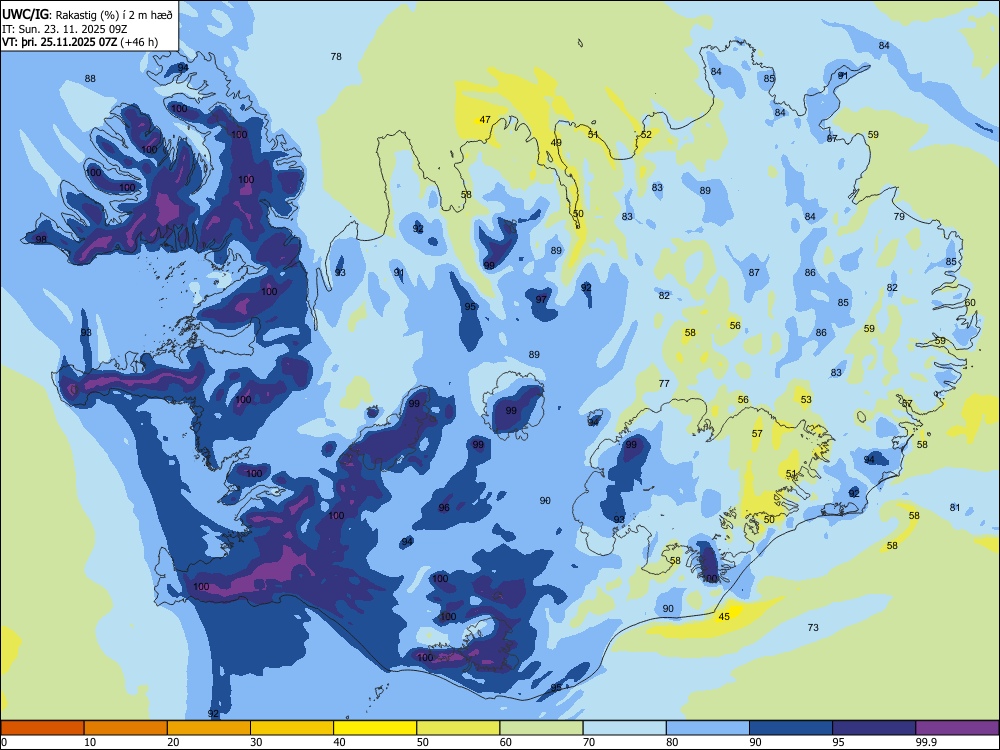Click the 'IT: Sun. 23. 11. 2025 09Z' line
The image size is (1000, 750).
click(65, 29)
